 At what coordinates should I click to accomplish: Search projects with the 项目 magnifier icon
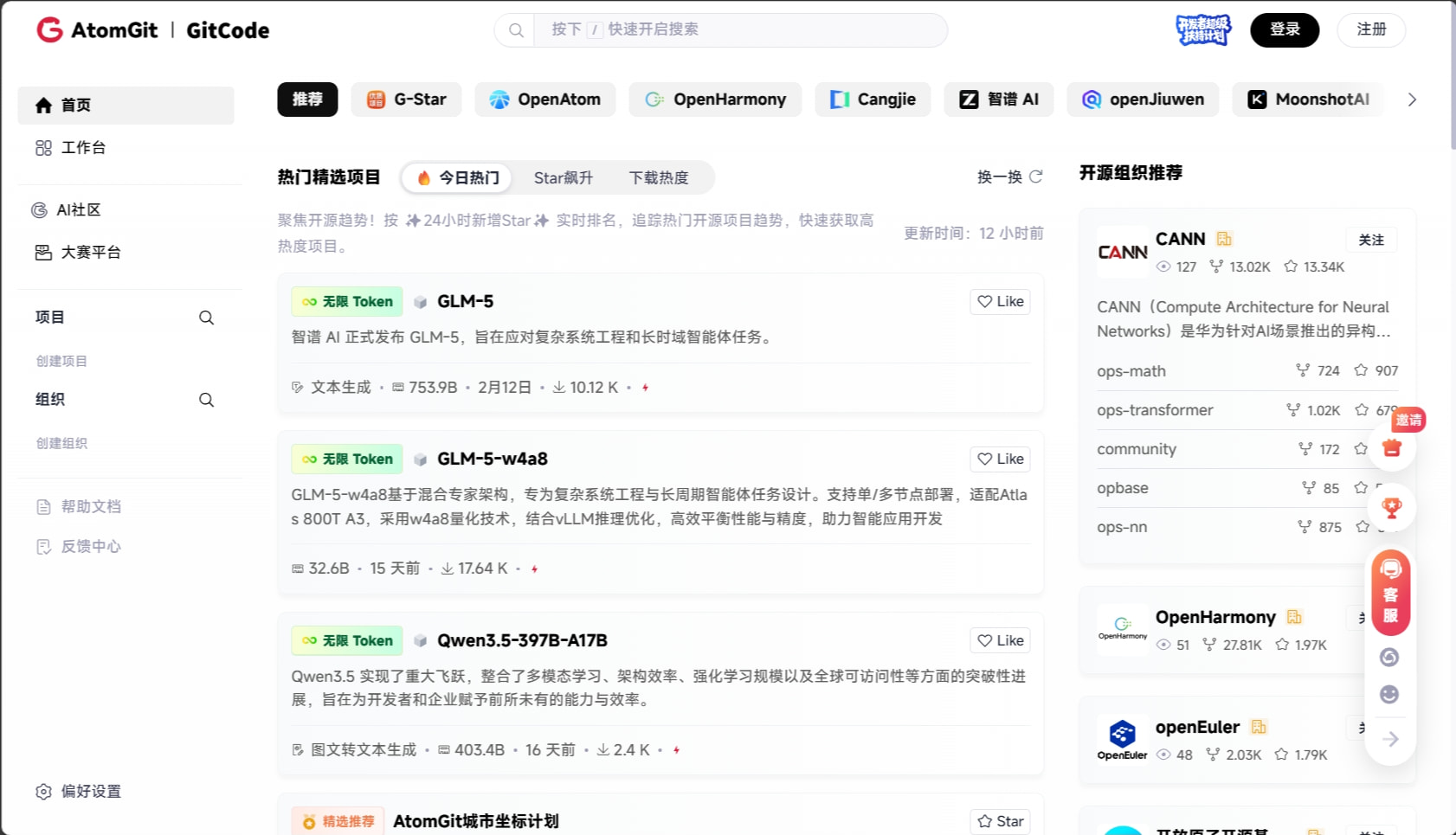[206, 318]
